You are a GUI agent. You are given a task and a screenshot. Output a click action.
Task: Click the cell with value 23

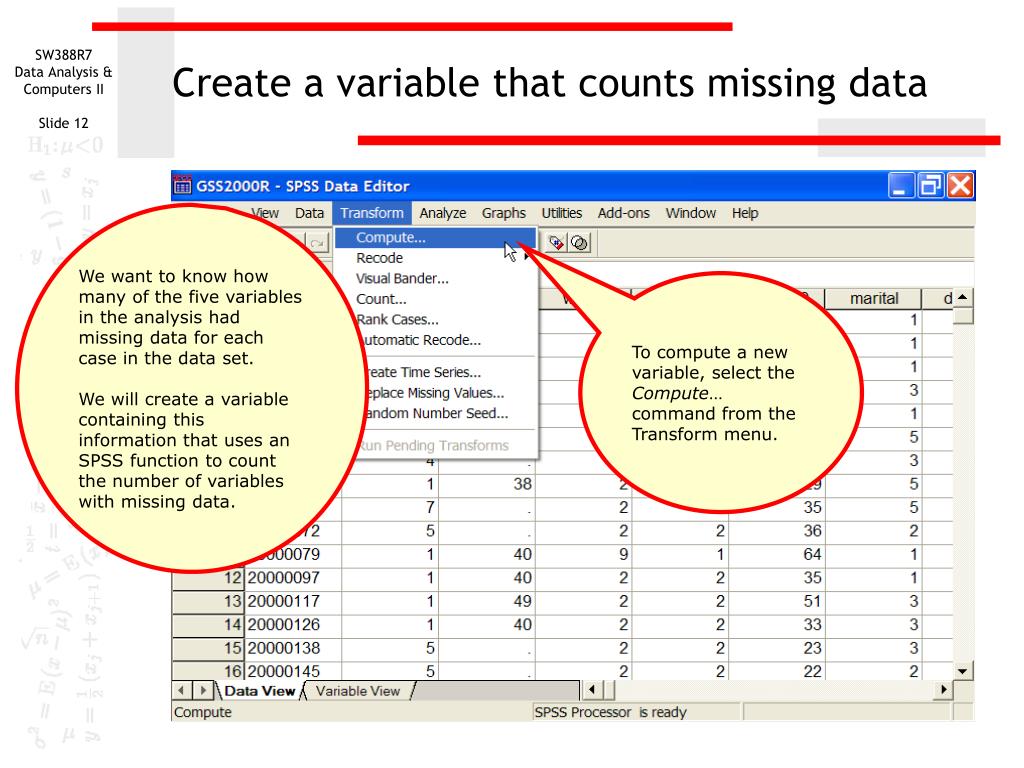[x=776, y=648]
